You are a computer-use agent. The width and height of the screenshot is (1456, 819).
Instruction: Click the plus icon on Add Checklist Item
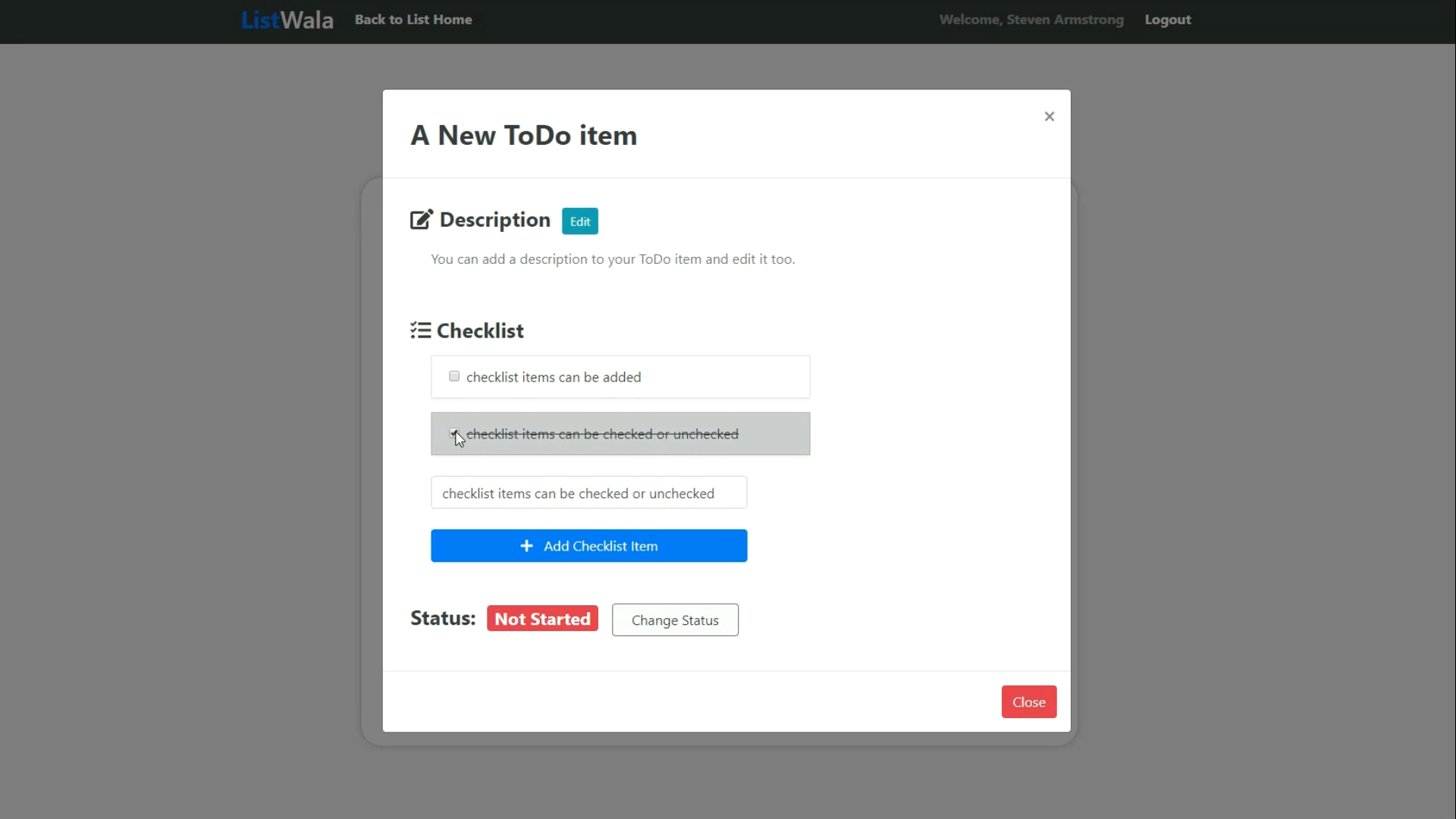pos(526,546)
